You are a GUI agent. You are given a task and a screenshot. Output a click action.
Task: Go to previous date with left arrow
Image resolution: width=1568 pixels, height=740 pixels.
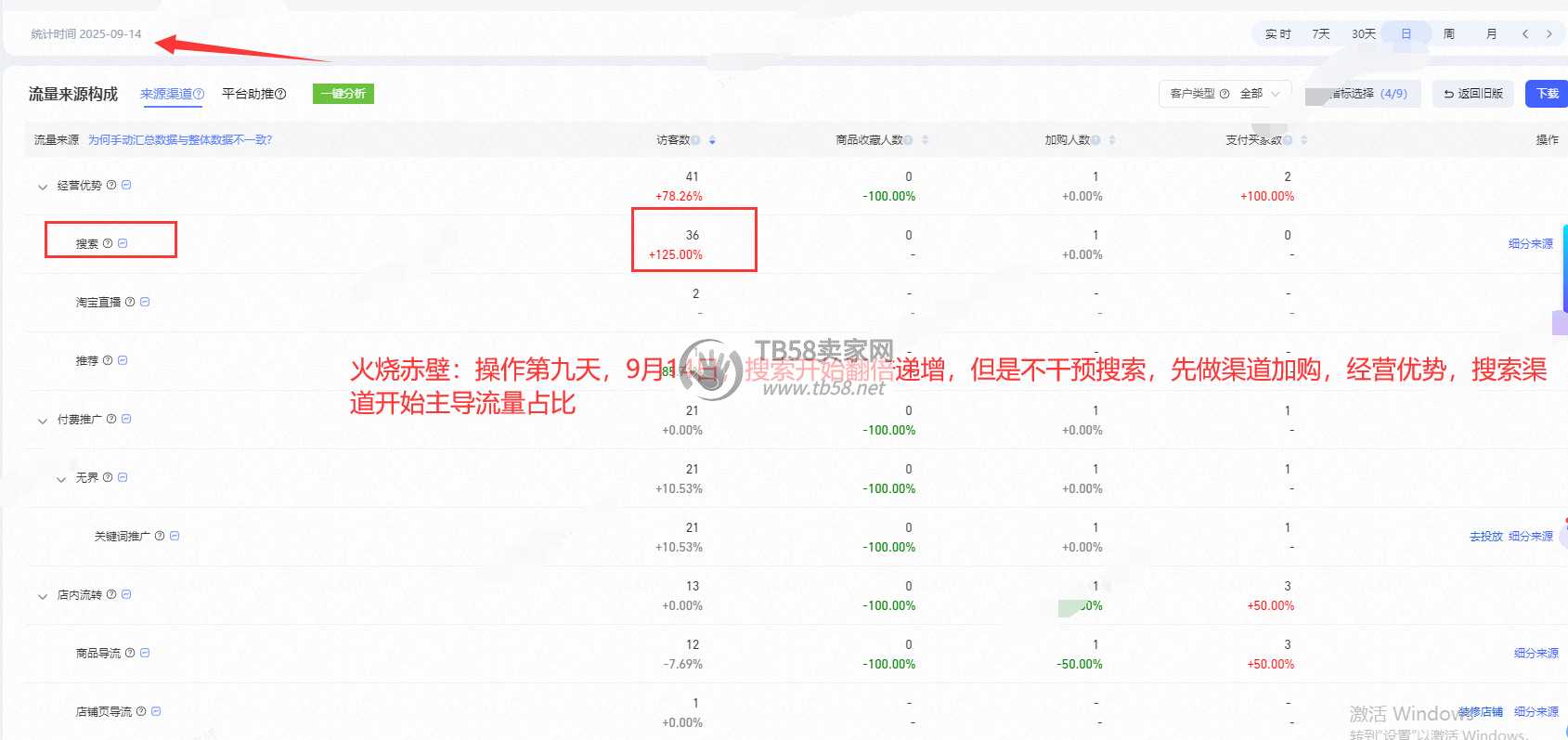(x=1524, y=33)
